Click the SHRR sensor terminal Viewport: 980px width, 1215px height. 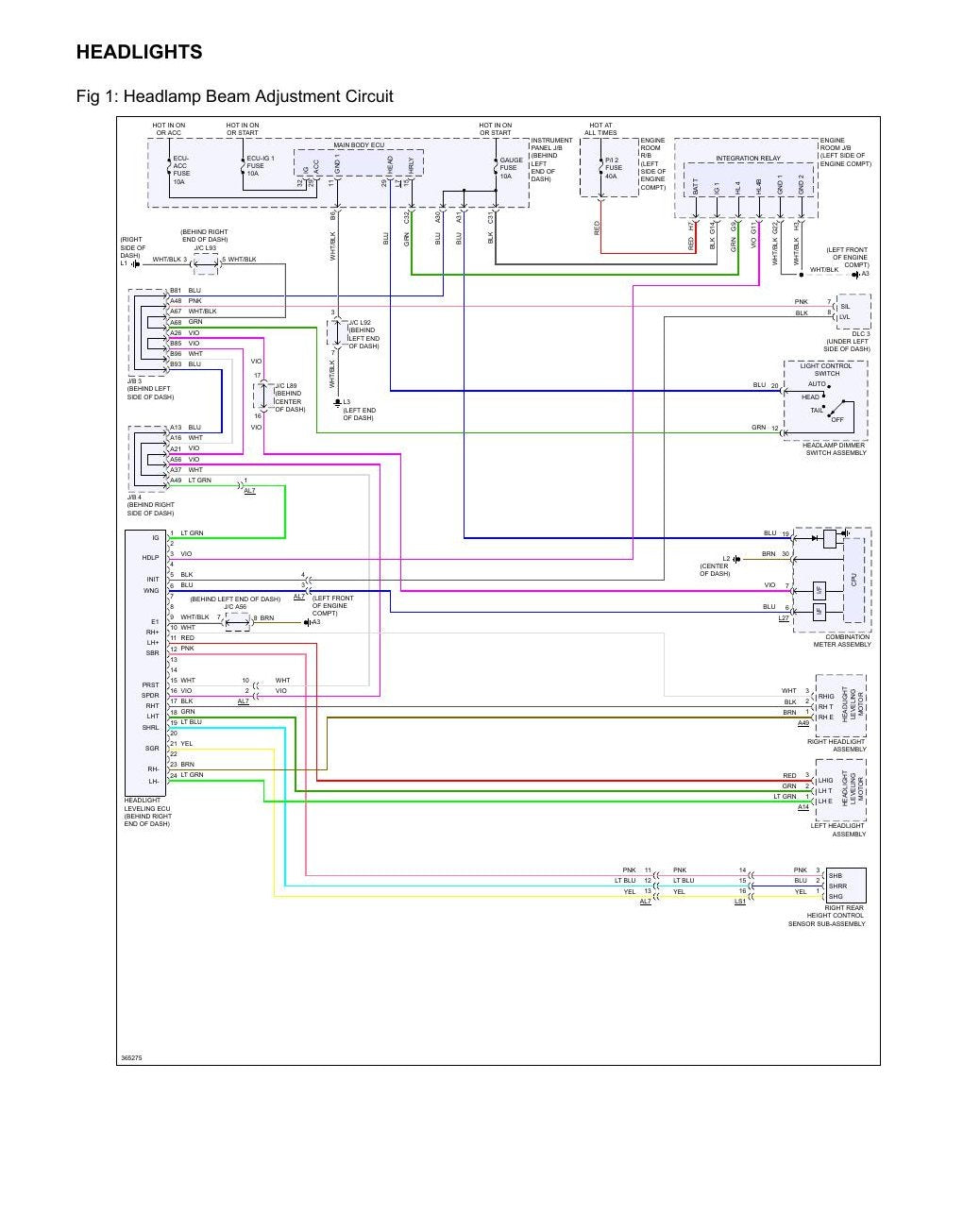click(837, 886)
